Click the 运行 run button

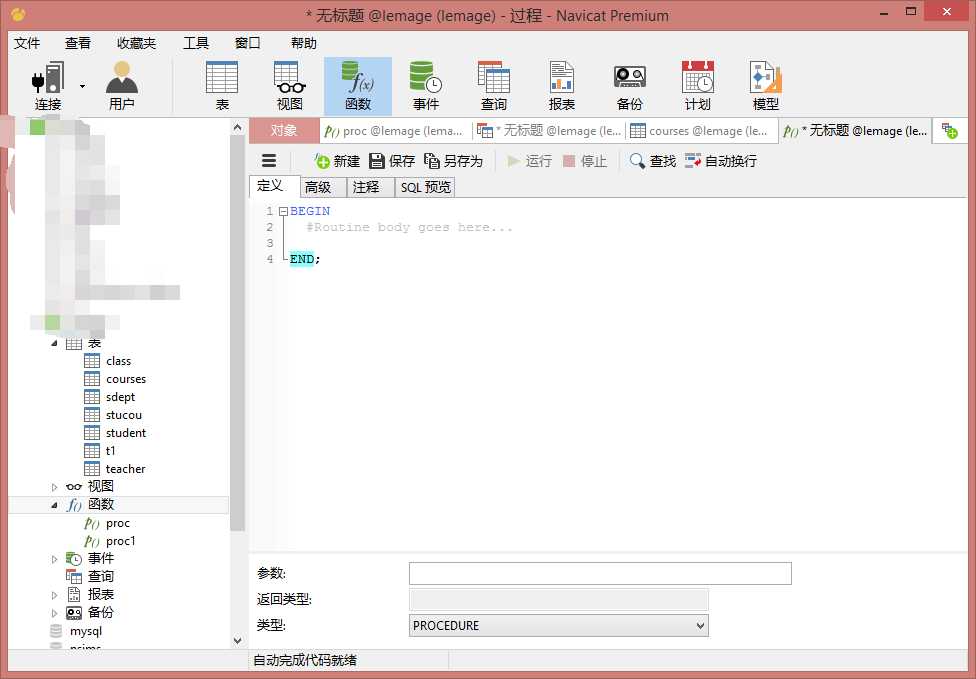(530, 161)
